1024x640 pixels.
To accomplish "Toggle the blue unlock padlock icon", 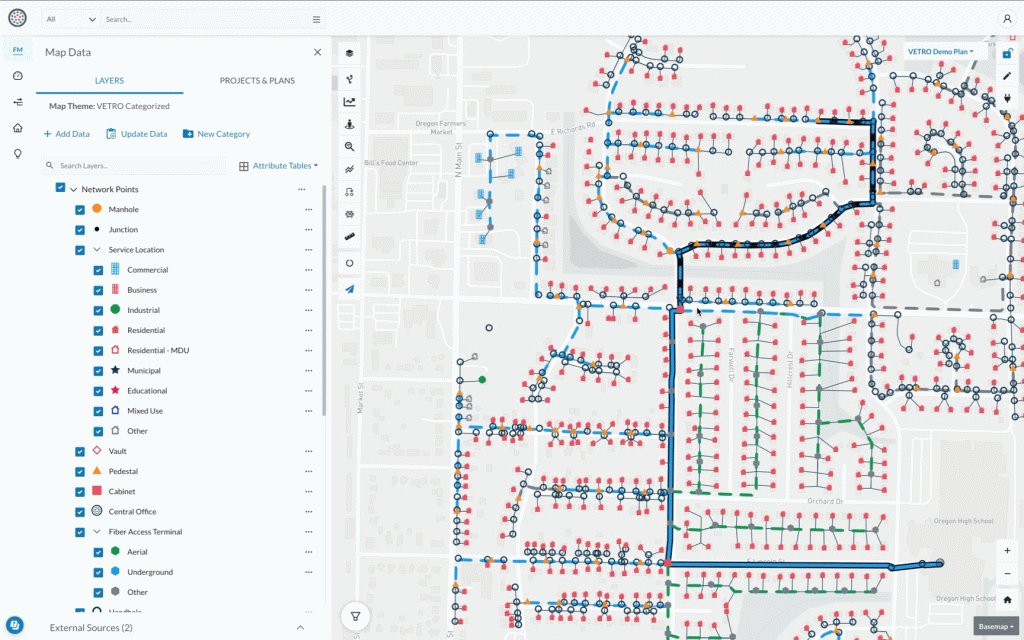I will (1007, 54).
